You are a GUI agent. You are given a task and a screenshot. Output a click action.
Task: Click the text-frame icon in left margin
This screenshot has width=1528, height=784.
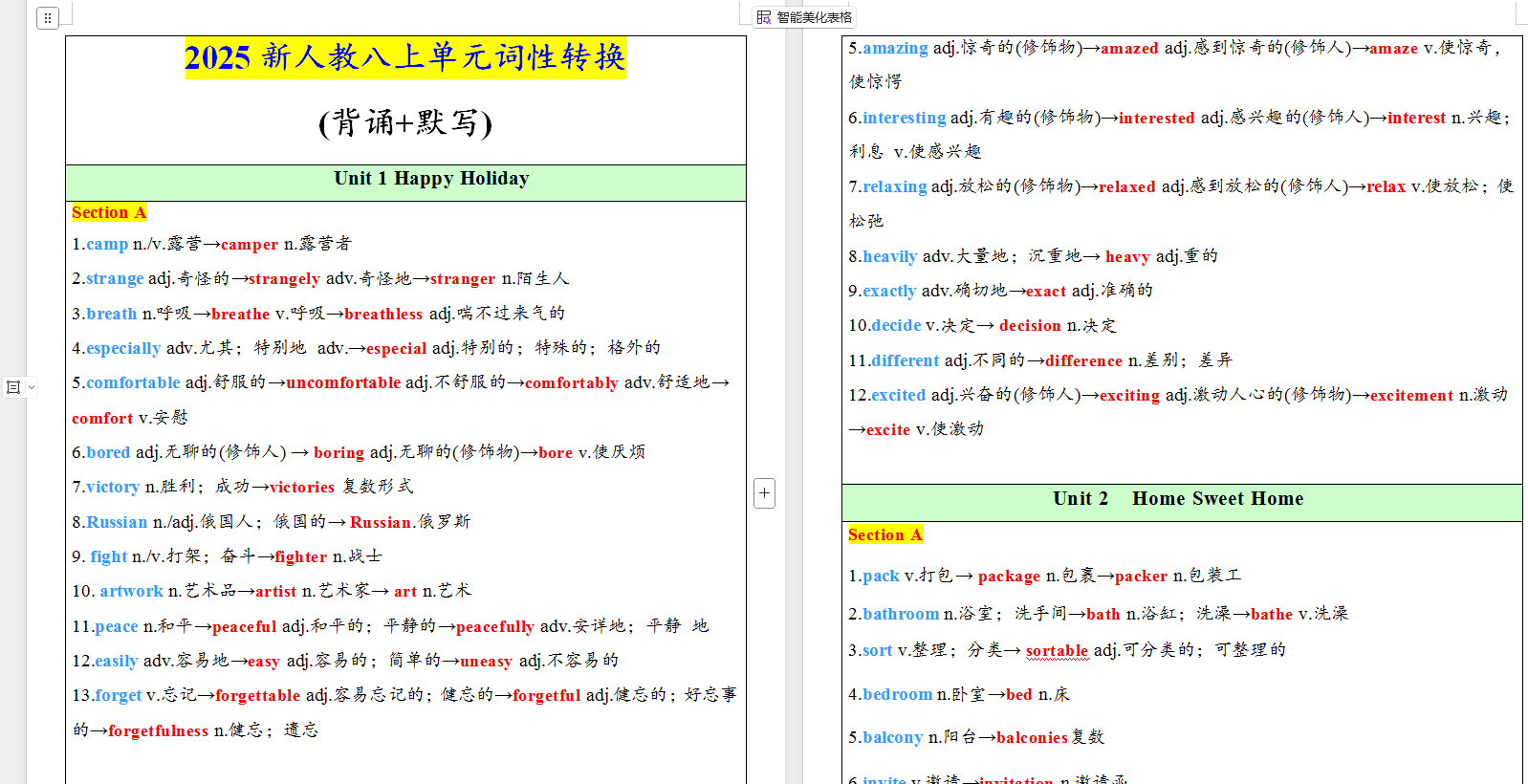[x=13, y=387]
